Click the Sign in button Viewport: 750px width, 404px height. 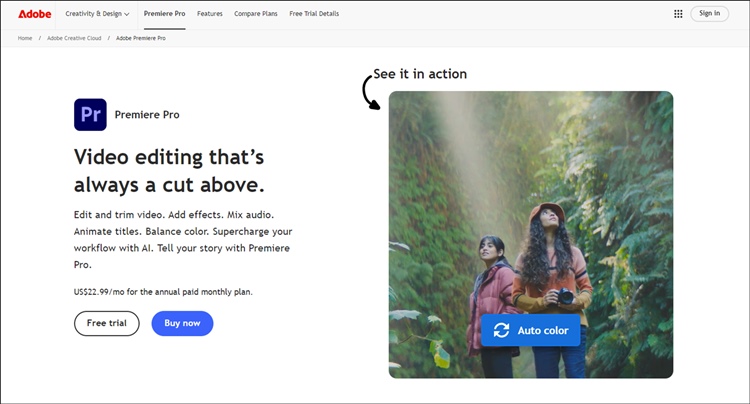coord(709,13)
